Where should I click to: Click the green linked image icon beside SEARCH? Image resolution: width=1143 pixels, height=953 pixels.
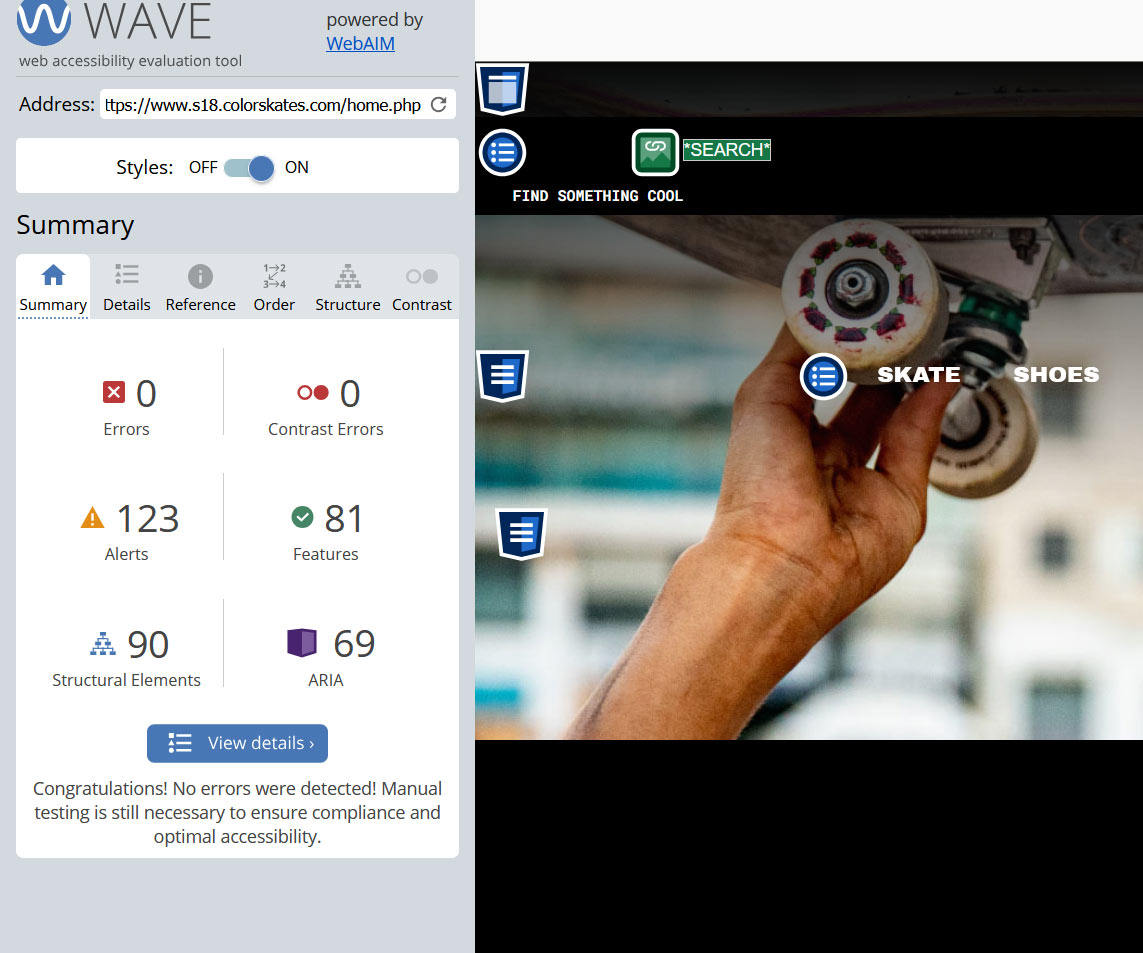[x=655, y=152]
